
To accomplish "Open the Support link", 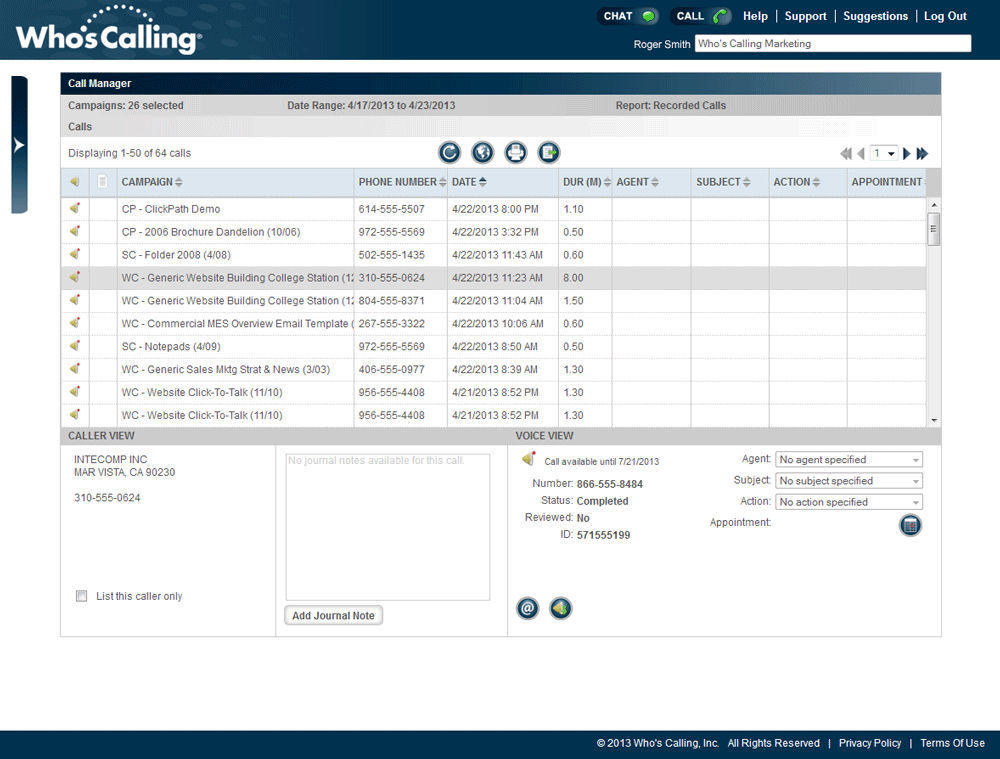I will (x=805, y=16).
